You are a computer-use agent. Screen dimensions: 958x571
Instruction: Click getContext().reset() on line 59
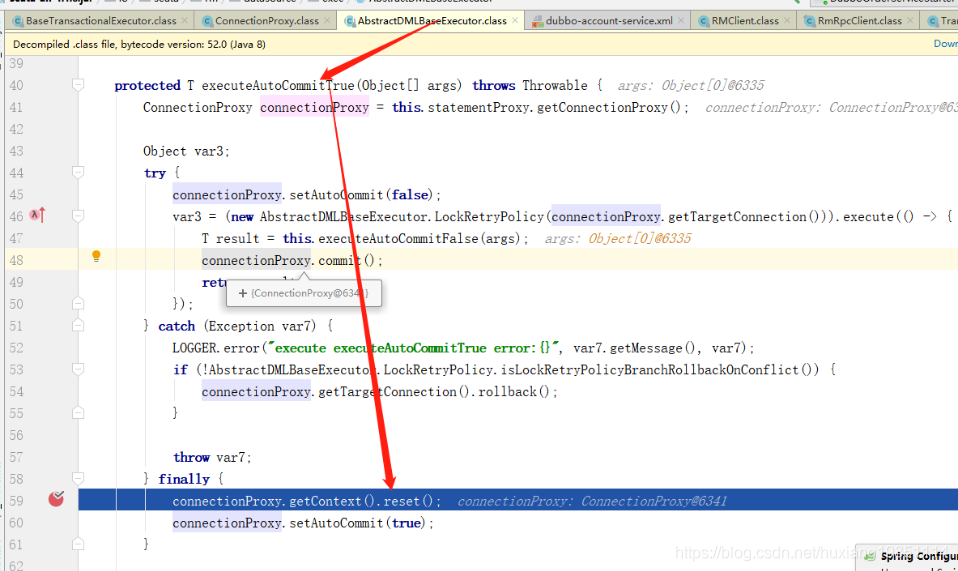coord(360,501)
